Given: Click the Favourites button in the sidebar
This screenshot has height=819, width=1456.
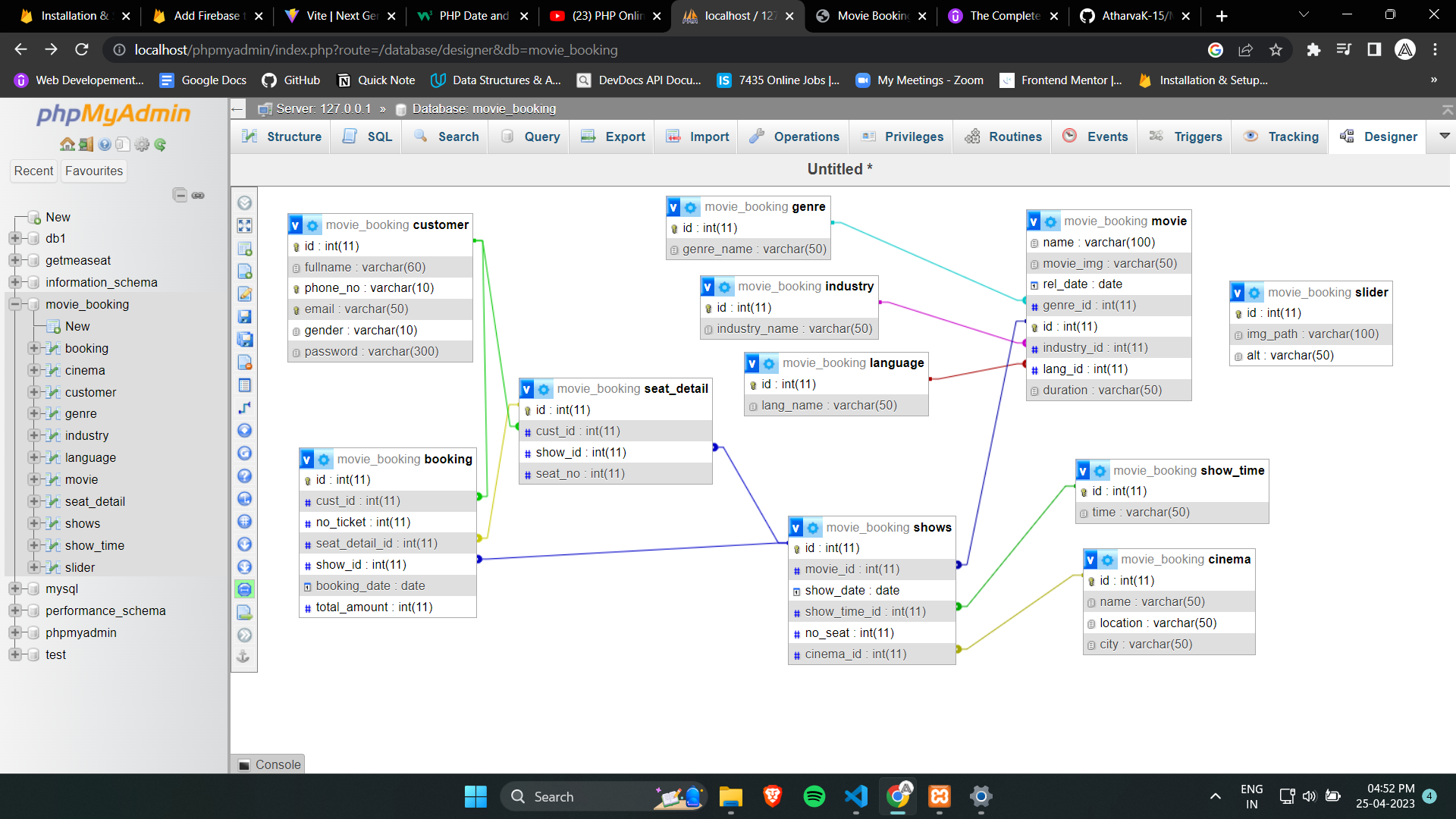Looking at the screenshot, I should (93, 171).
